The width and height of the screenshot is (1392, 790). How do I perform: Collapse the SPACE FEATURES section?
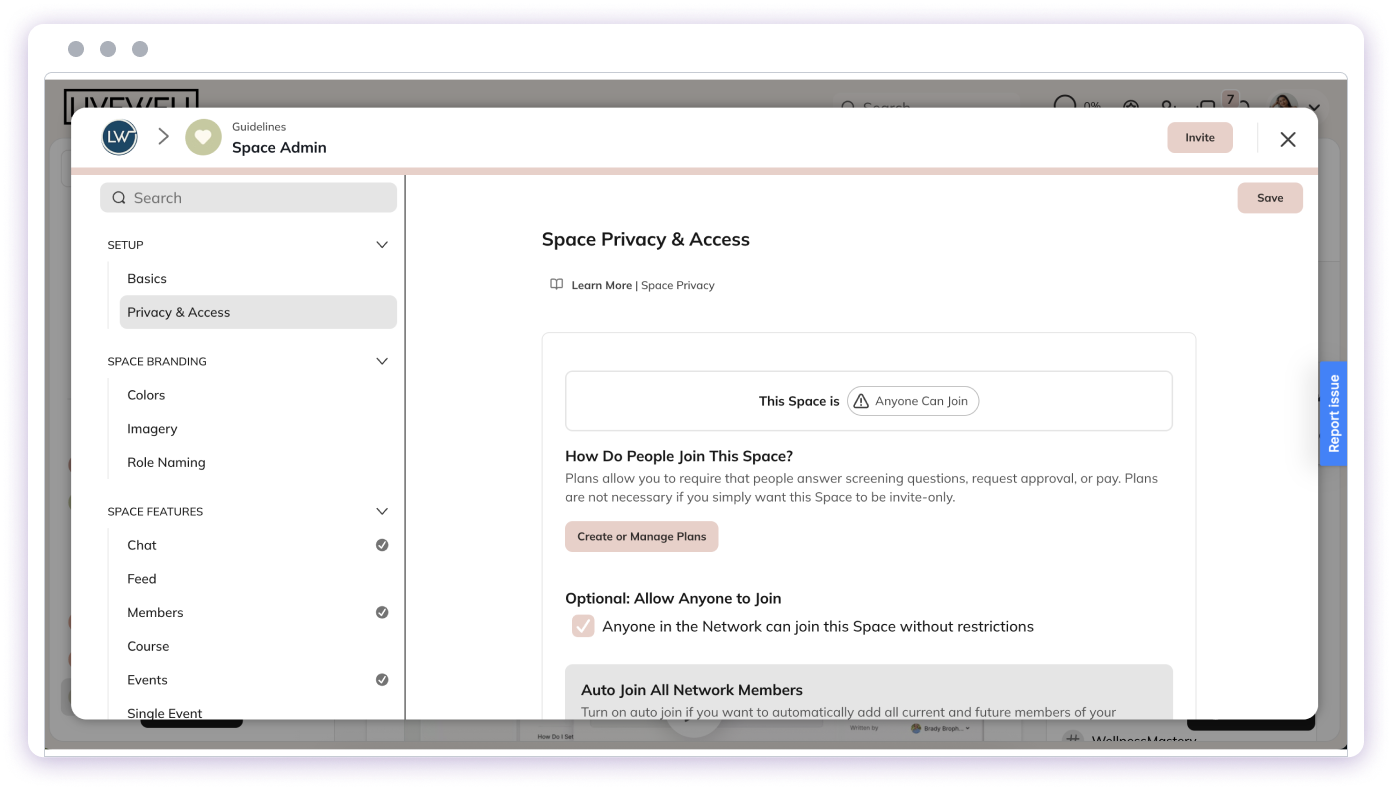pos(382,511)
